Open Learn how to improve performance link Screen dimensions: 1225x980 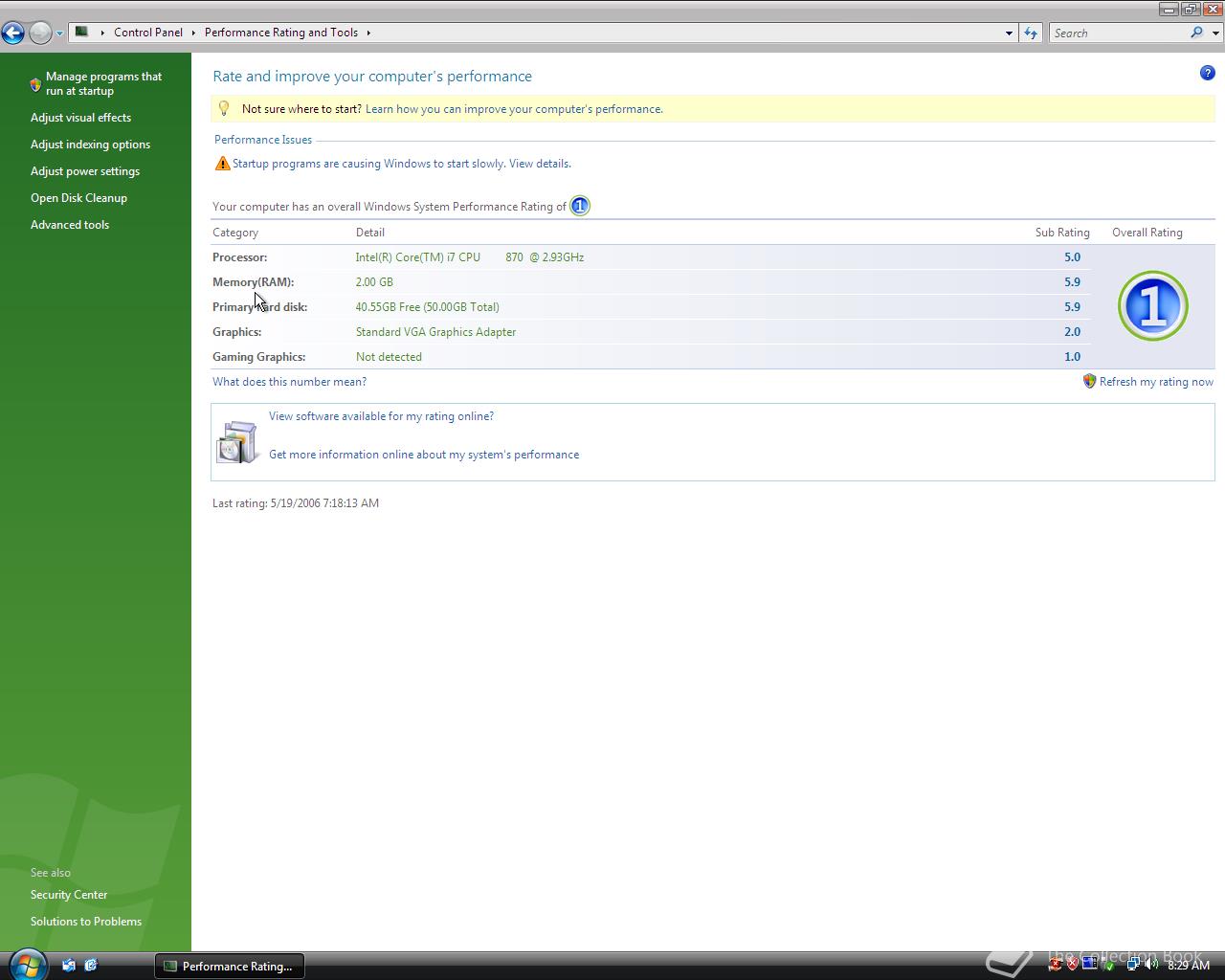click(x=514, y=109)
